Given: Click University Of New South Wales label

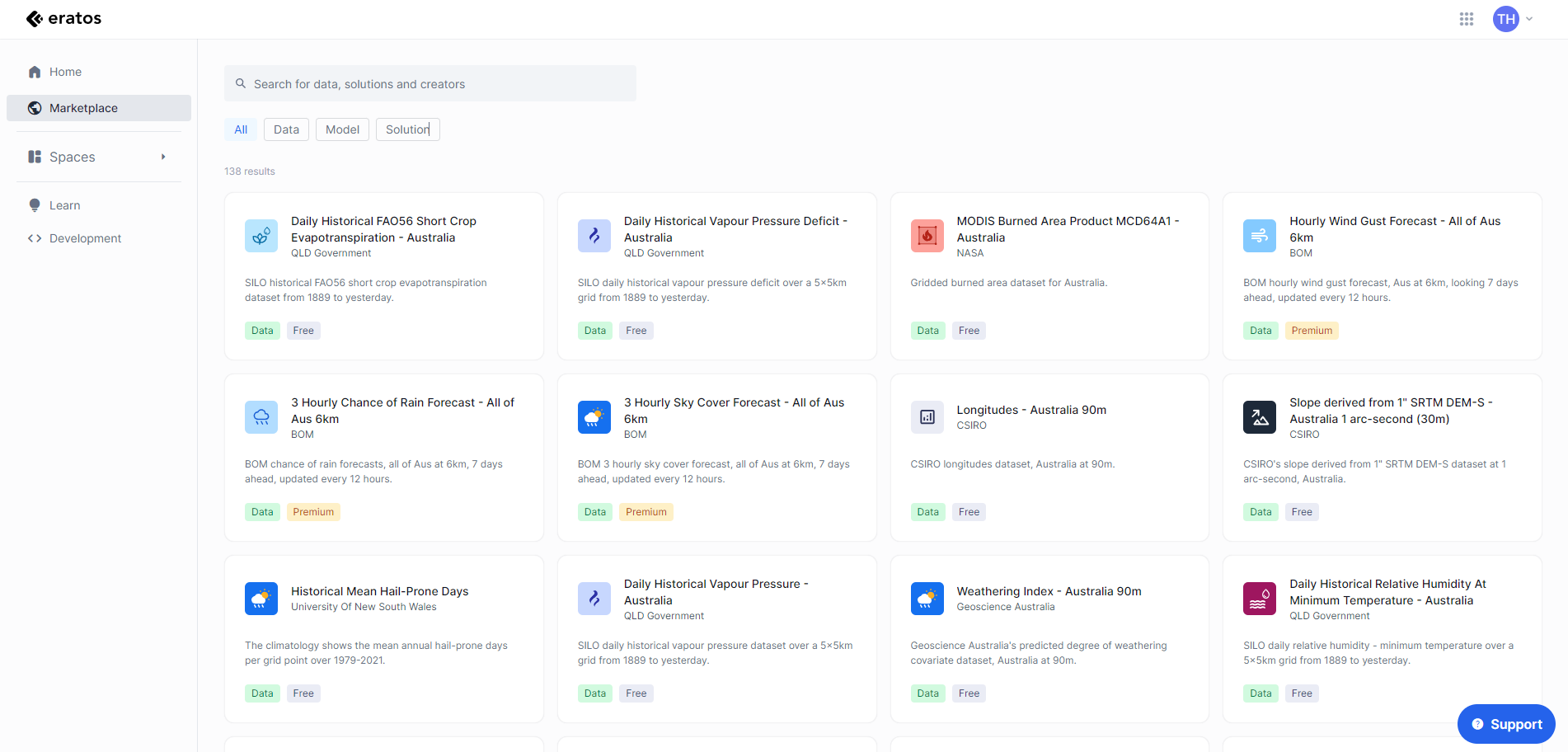Looking at the screenshot, I should click(x=364, y=607).
